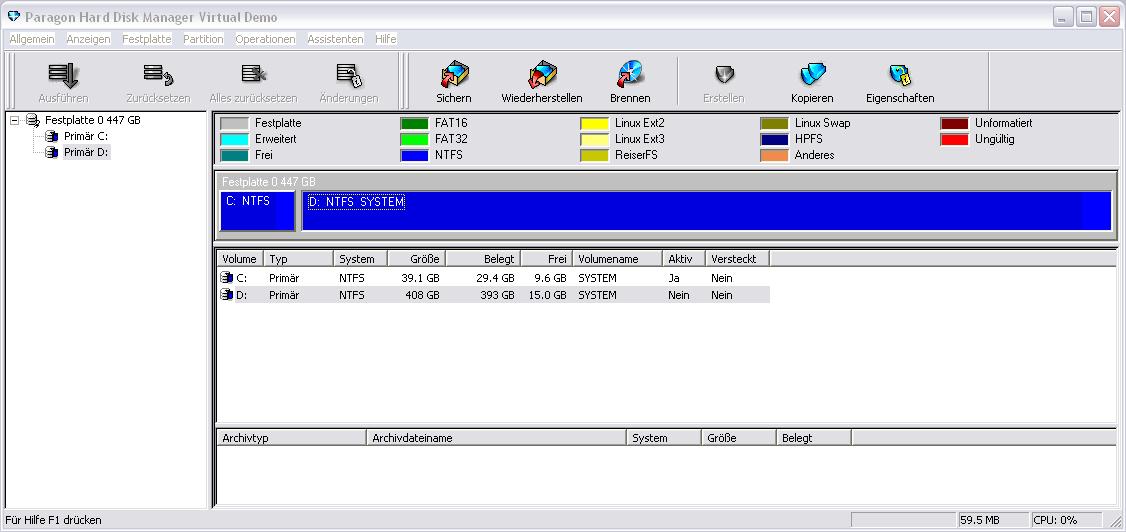This screenshot has width=1126, height=532.
Task: Click the D: volume icon in table
Action: click(x=227, y=295)
